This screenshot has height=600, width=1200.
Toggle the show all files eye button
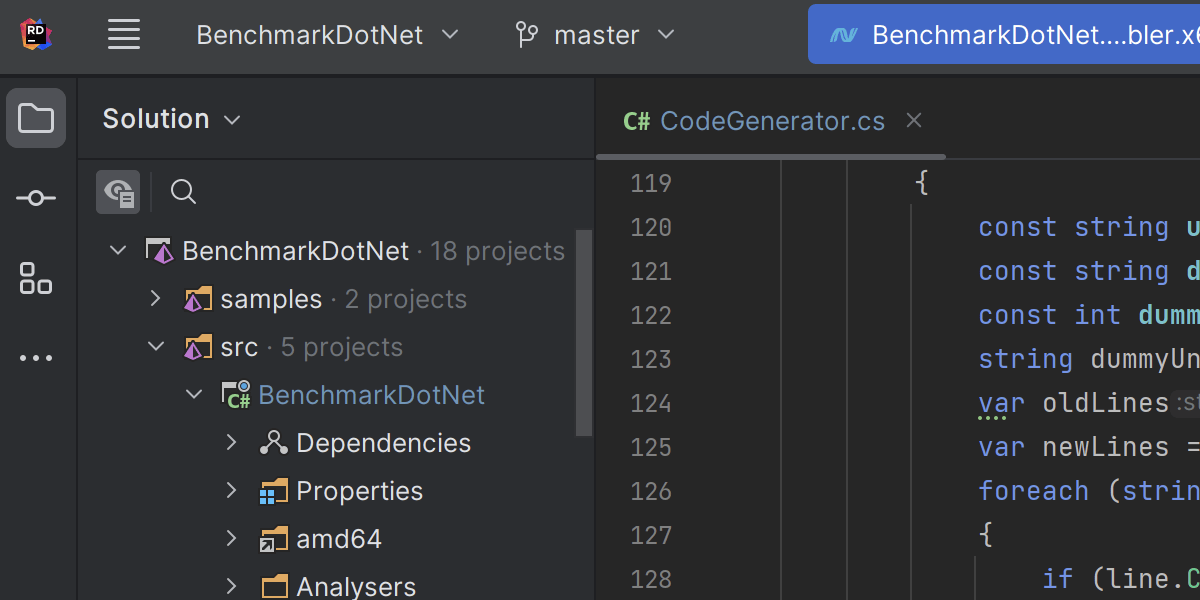(x=118, y=192)
